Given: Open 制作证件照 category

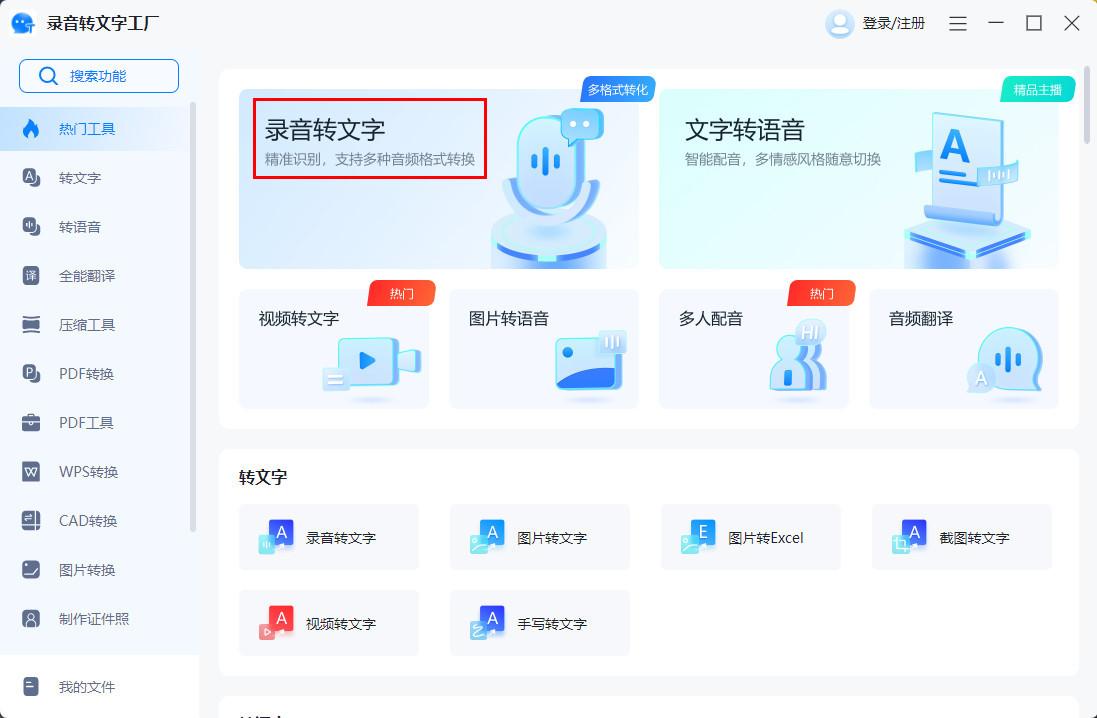Looking at the screenshot, I should click(95, 619).
